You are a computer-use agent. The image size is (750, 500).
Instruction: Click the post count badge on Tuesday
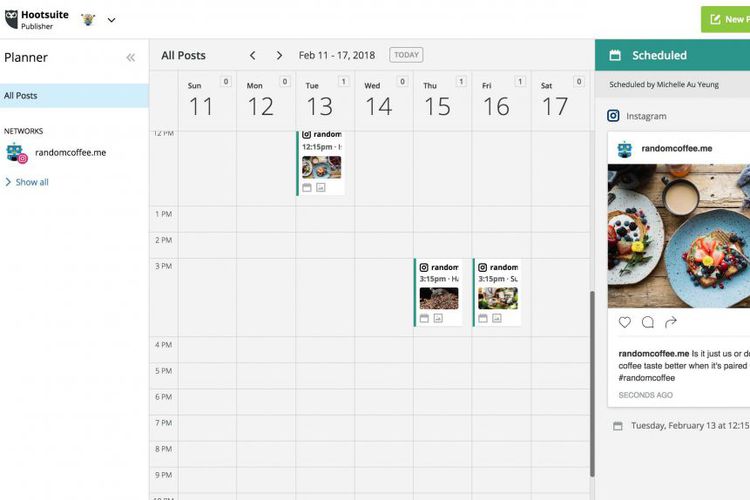(x=343, y=81)
